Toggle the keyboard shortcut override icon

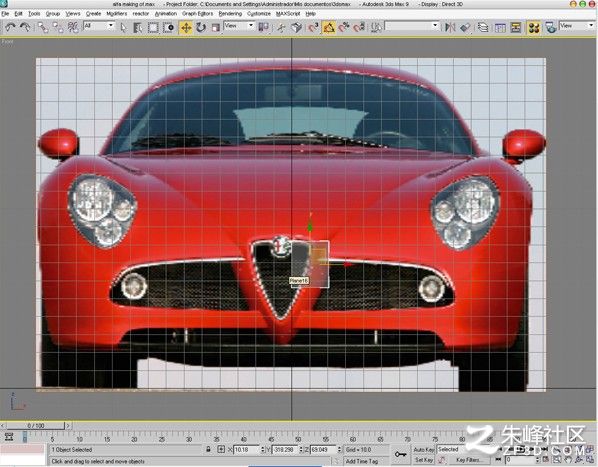(296, 27)
